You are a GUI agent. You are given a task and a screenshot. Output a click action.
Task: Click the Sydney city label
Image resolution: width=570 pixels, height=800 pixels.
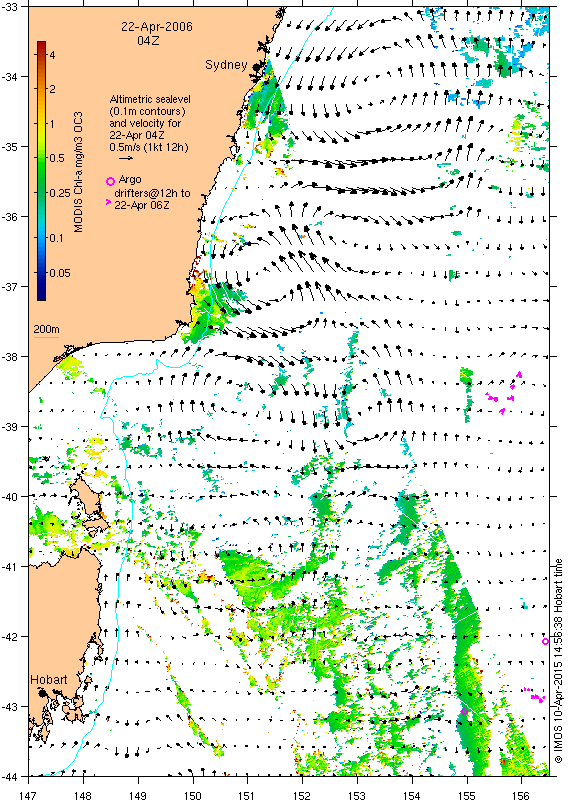pyautogui.click(x=226, y=65)
